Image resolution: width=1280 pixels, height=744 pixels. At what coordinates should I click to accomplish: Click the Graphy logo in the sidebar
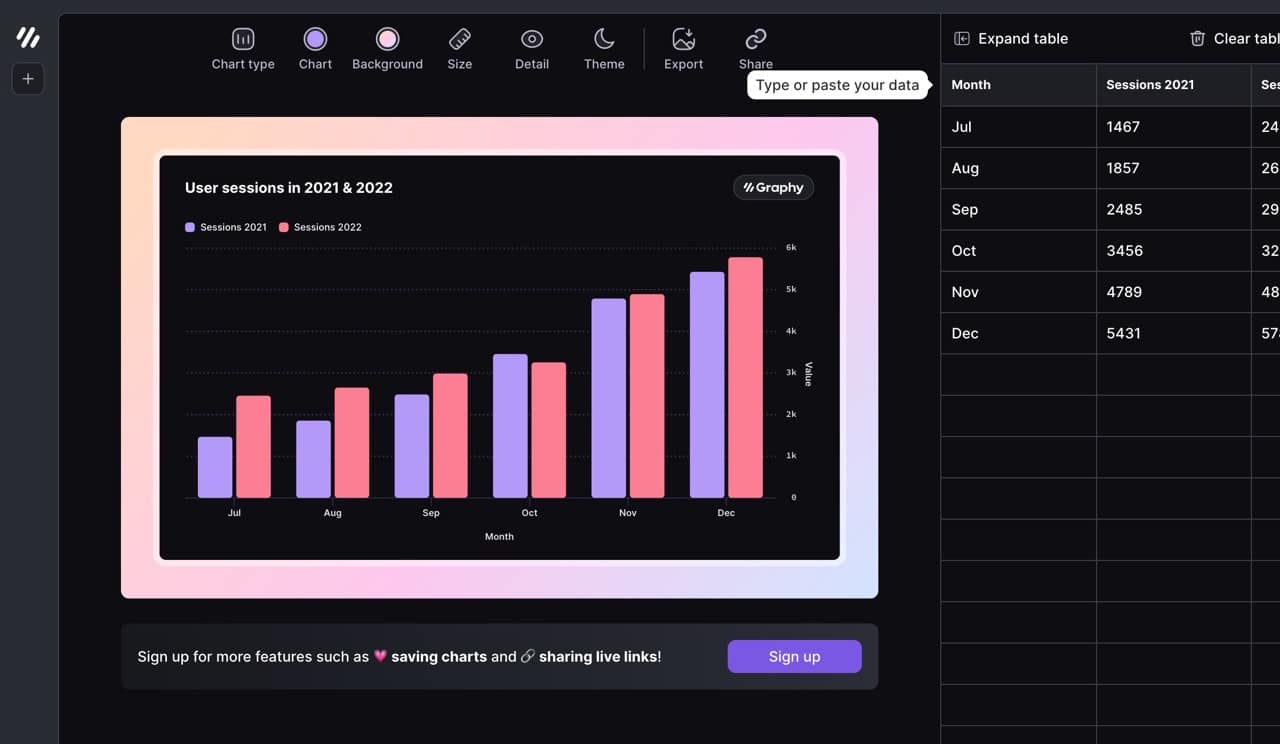click(28, 38)
